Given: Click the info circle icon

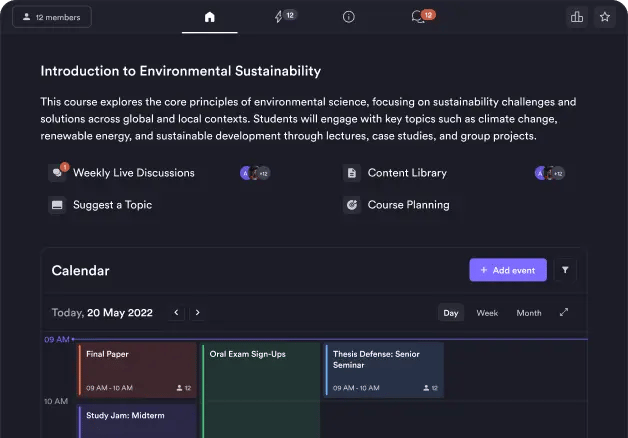Looking at the screenshot, I should [x=348, y=17].
